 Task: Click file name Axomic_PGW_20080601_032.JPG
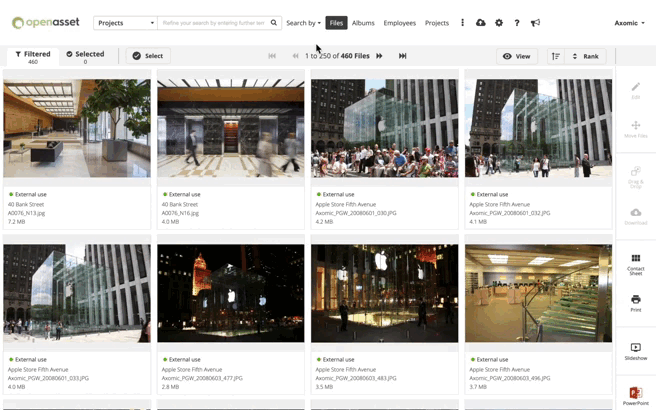510,213
